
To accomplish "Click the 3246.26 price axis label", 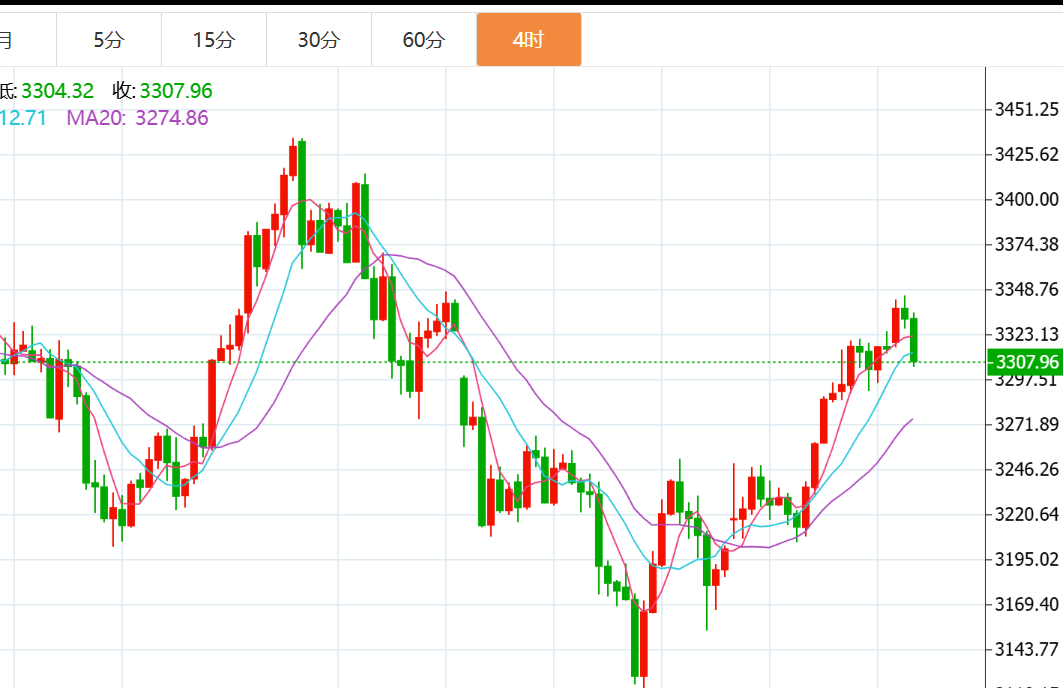I will 1026,469.
